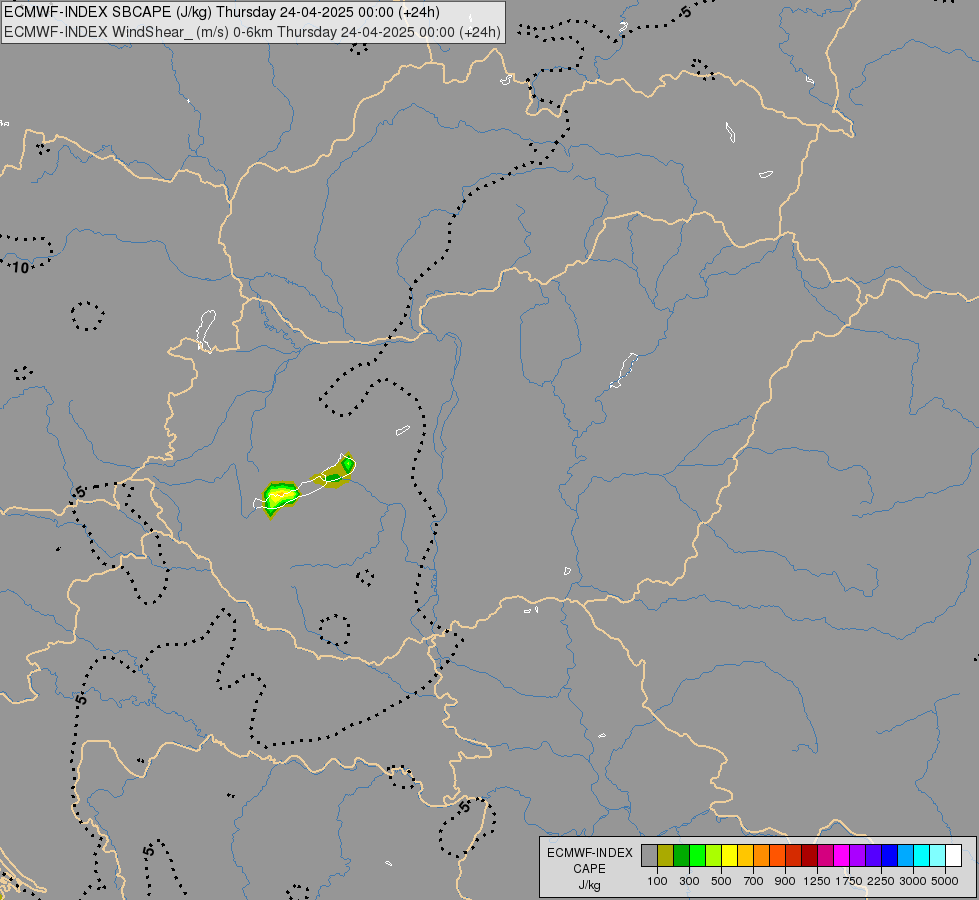
Task: Click the 1750 legend value
Action: (849, 881)
